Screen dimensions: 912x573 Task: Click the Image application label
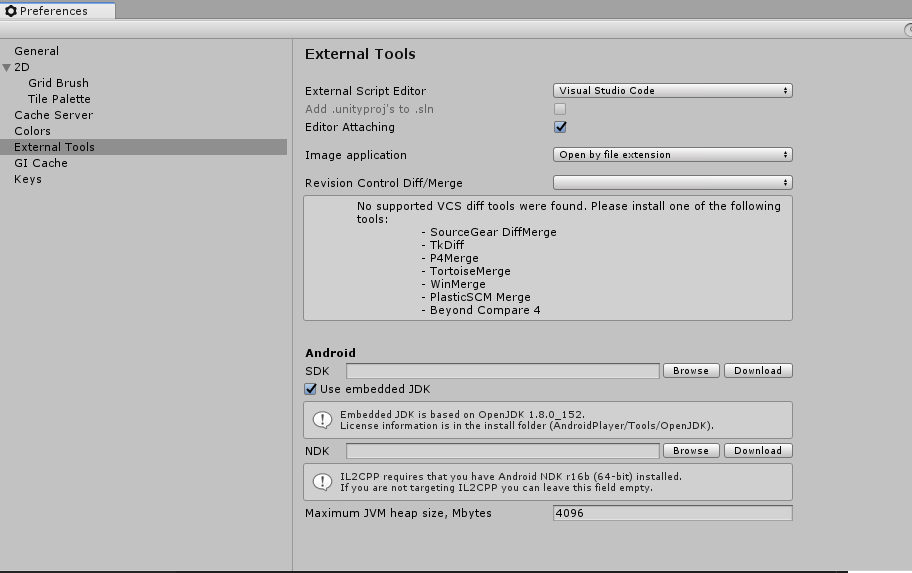[356, 155]
